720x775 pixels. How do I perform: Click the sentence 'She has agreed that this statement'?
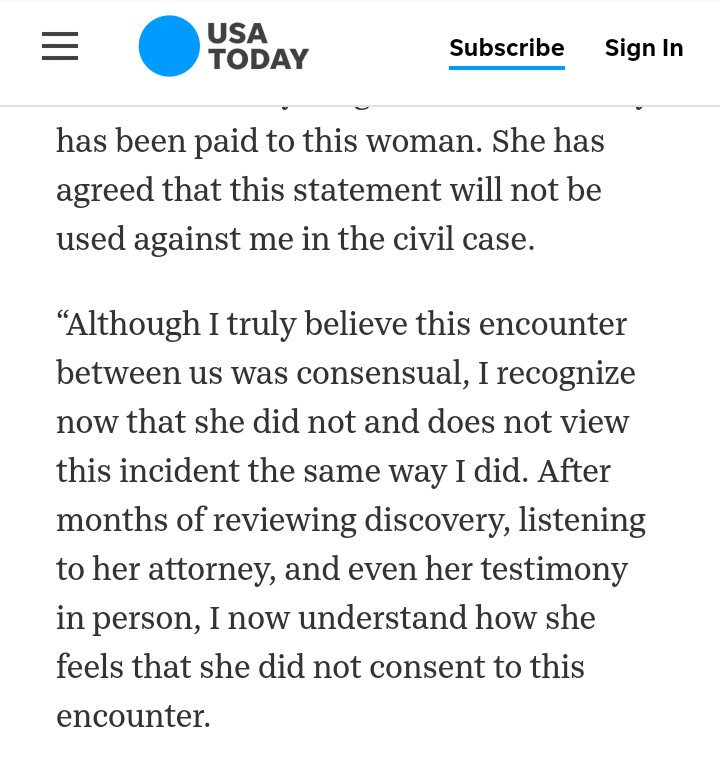coord(329,166)
